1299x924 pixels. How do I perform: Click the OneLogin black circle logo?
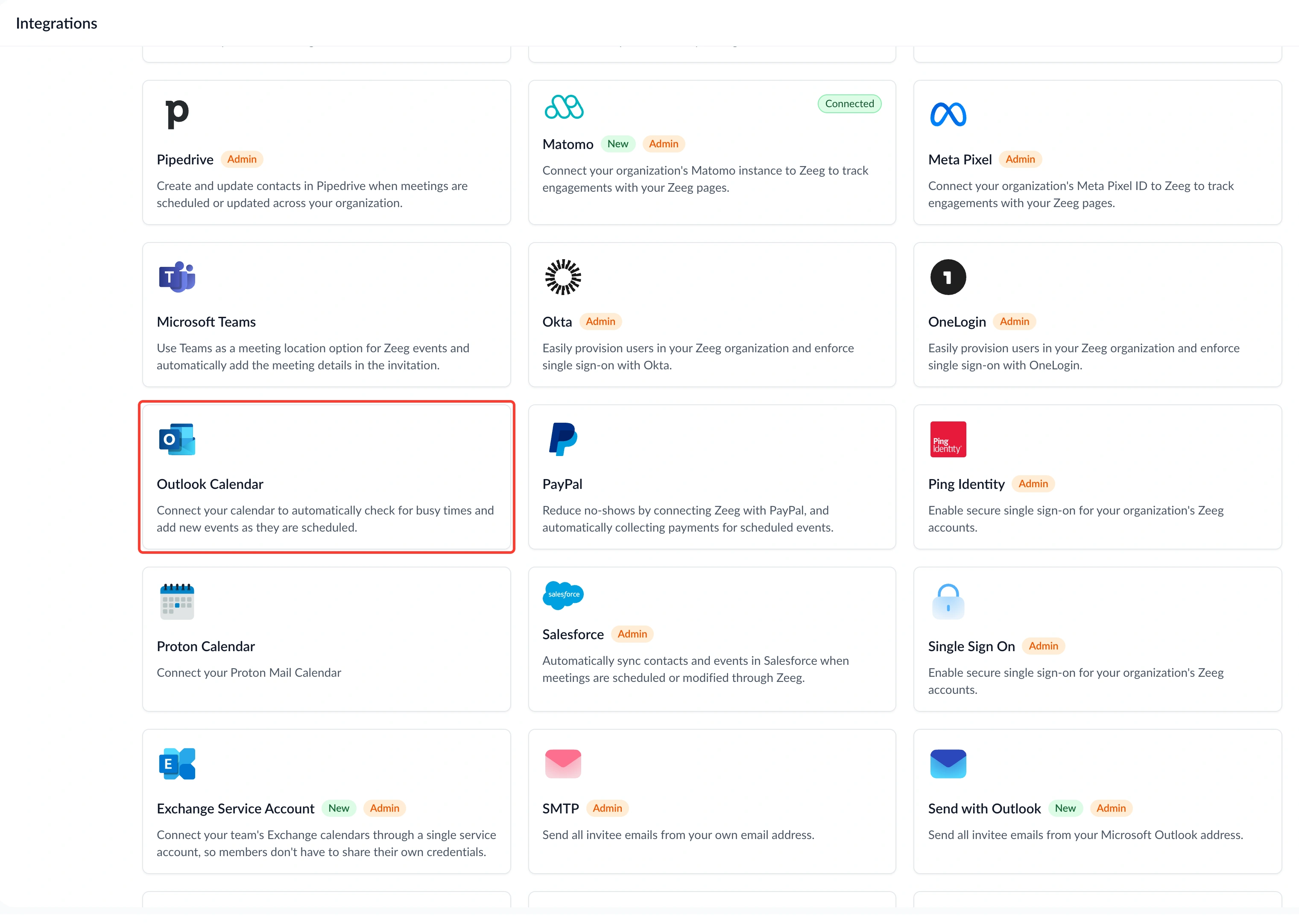948,277
